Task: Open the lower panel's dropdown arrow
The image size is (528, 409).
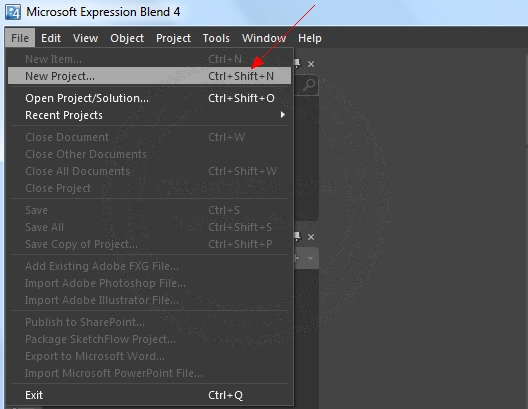Action: 310,259
